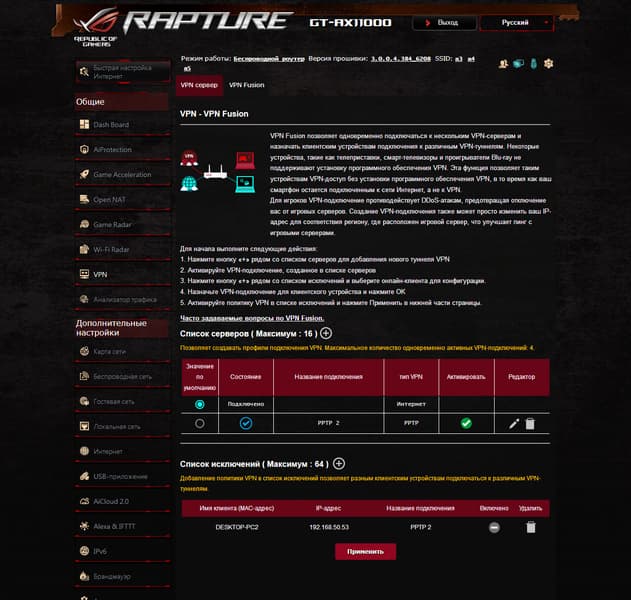Open Анализатор трафика sidebar item
Screen dimensions: 631x600
(x=122, y=299)
